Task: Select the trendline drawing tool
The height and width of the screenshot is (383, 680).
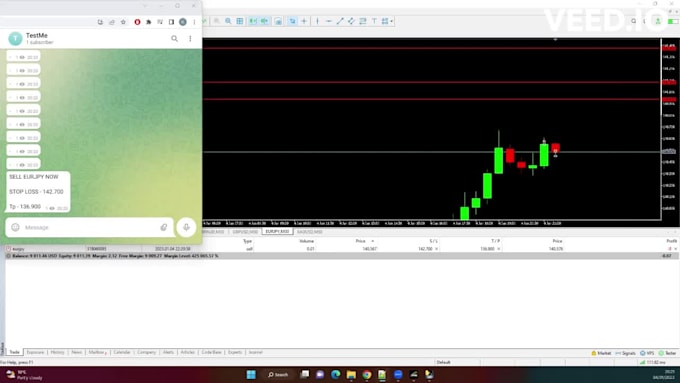Action: (340, 21)
